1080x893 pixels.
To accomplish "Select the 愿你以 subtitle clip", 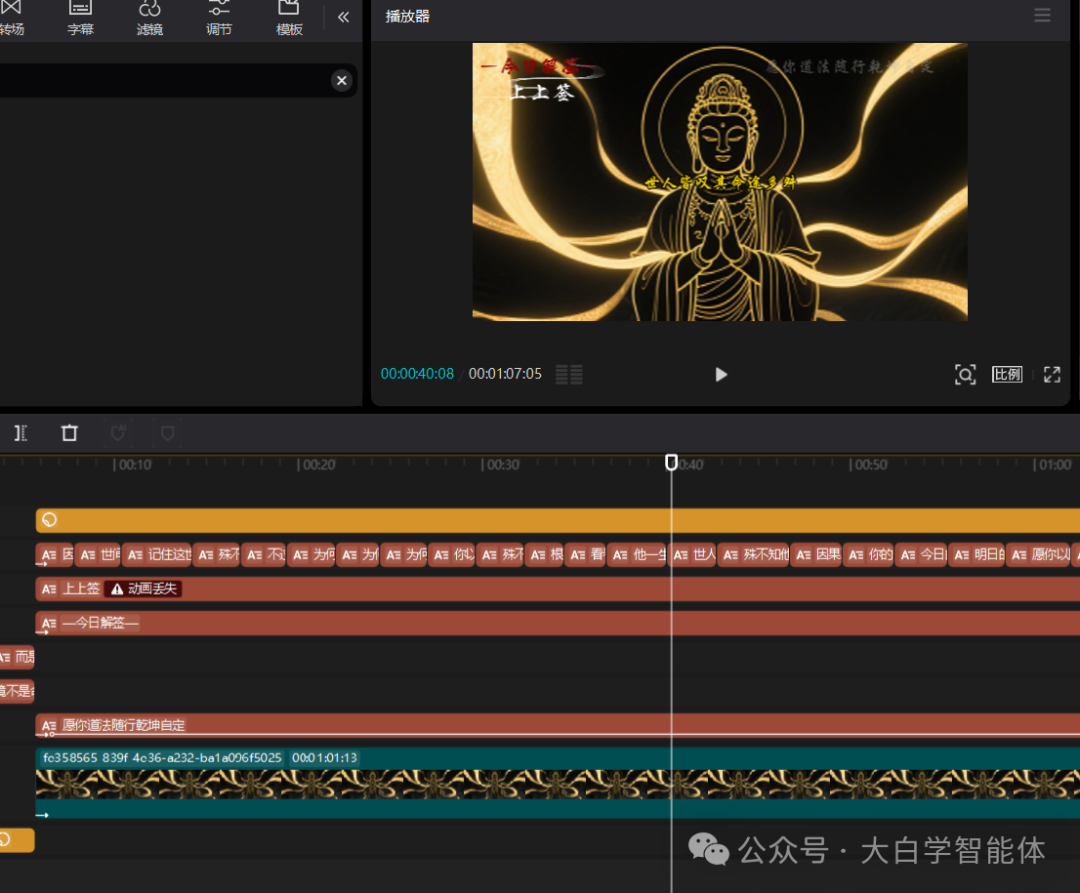I will click(x=1039, y=554).
